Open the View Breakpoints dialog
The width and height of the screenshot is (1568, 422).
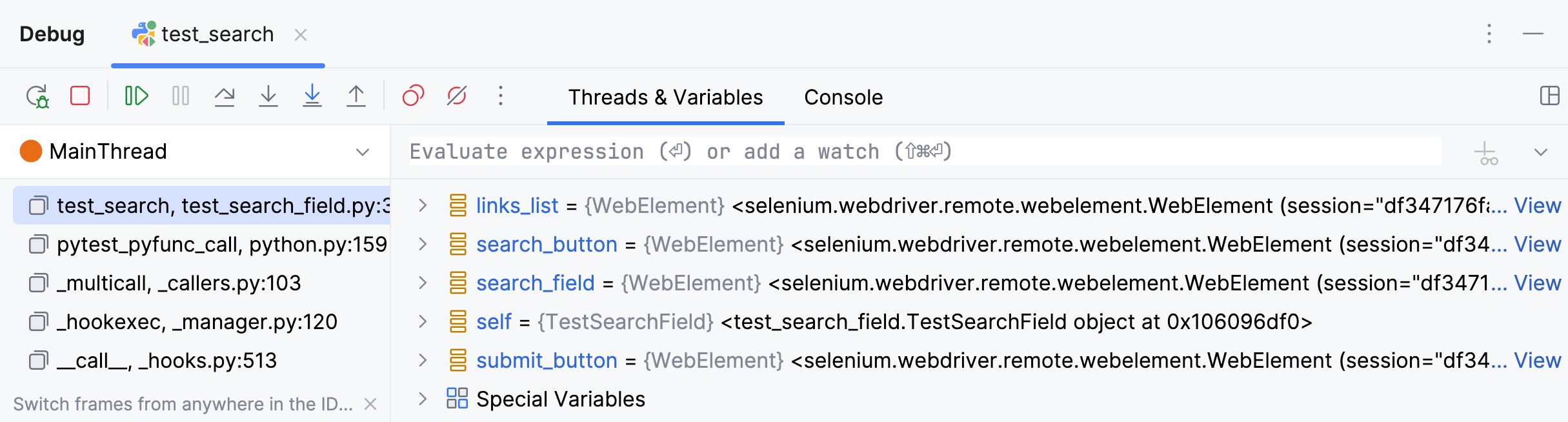pos(412,95)
